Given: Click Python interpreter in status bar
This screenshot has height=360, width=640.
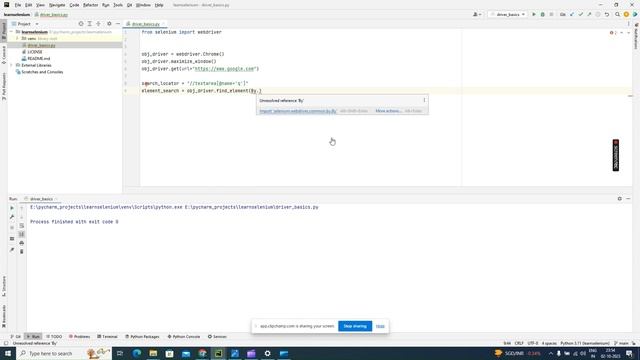Looking at the screenshot, I should [x=584, y=344].
